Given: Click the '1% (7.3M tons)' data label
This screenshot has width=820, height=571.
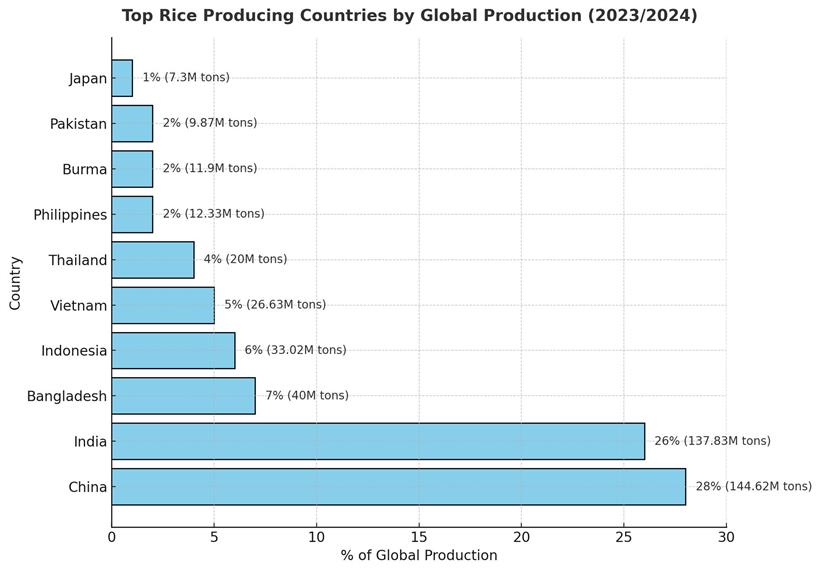Looking at the screenshot, I should [x=185, y=78].
